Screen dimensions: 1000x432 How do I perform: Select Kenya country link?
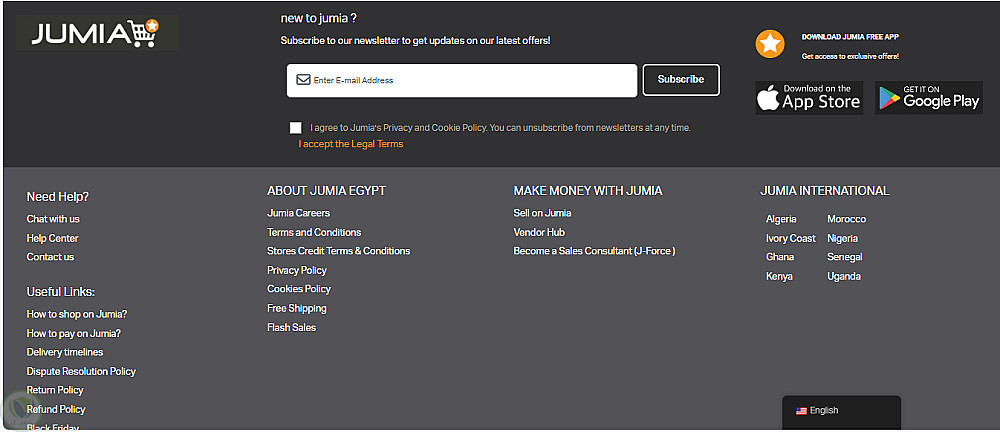(779, 276)
